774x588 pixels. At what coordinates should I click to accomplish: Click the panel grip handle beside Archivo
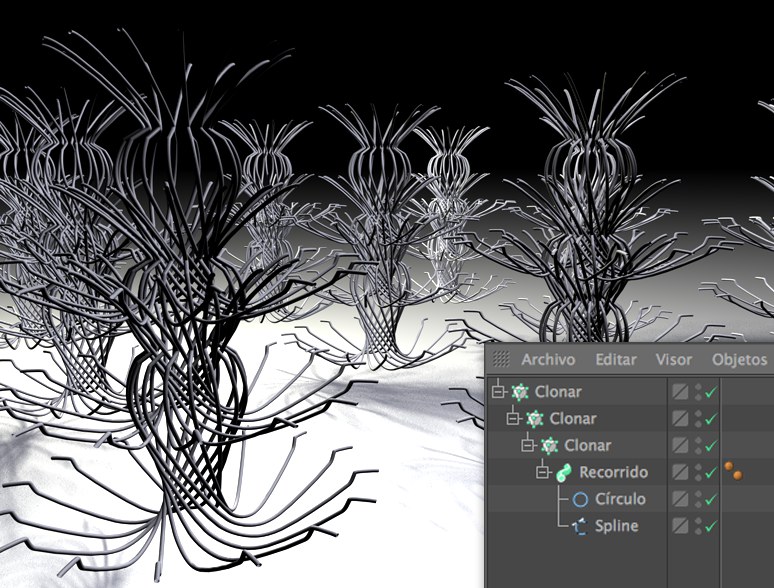pyautogui.click(x=502, y=359)
